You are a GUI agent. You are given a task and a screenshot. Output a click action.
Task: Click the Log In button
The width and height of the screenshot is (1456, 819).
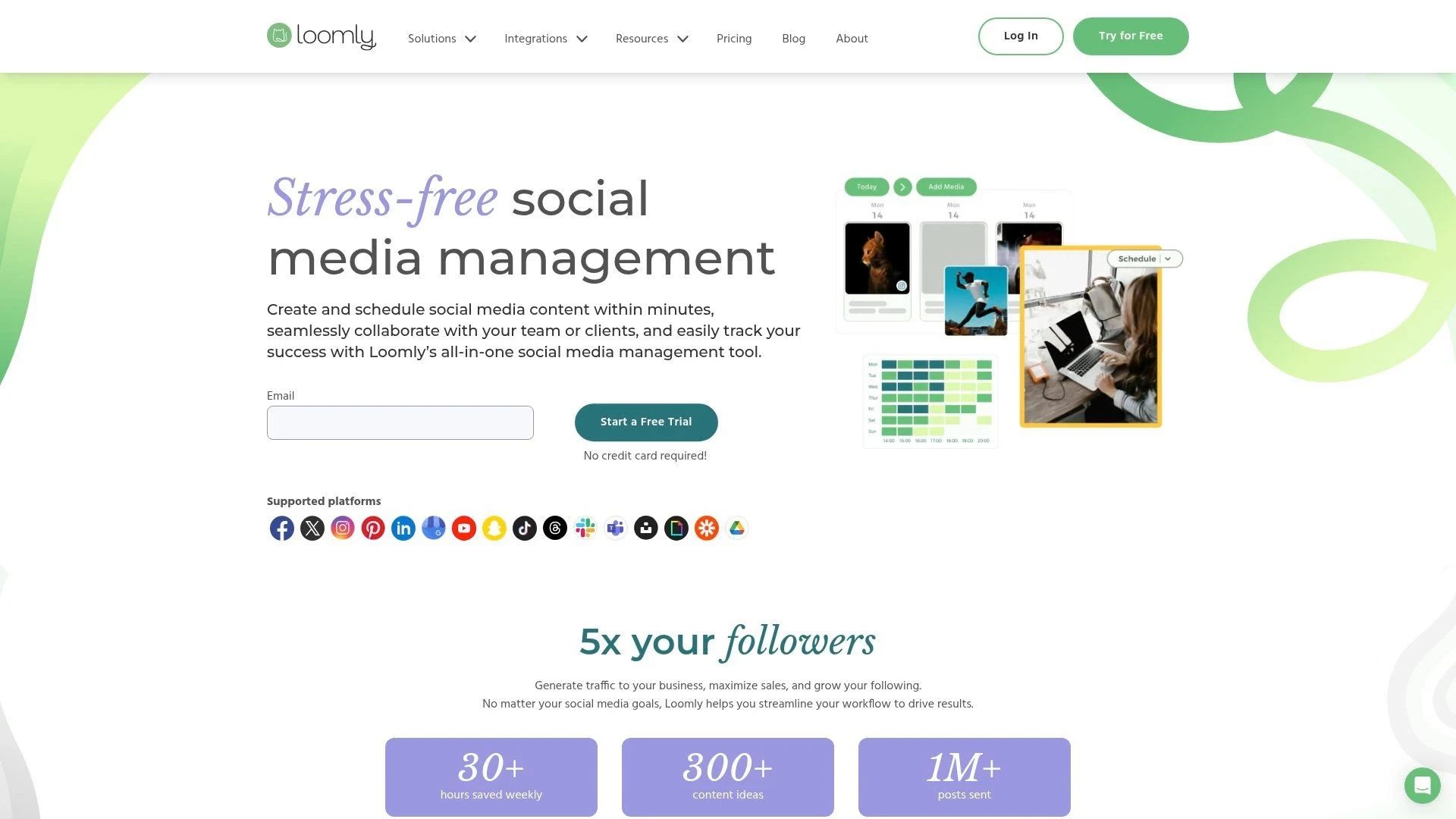1020,36
